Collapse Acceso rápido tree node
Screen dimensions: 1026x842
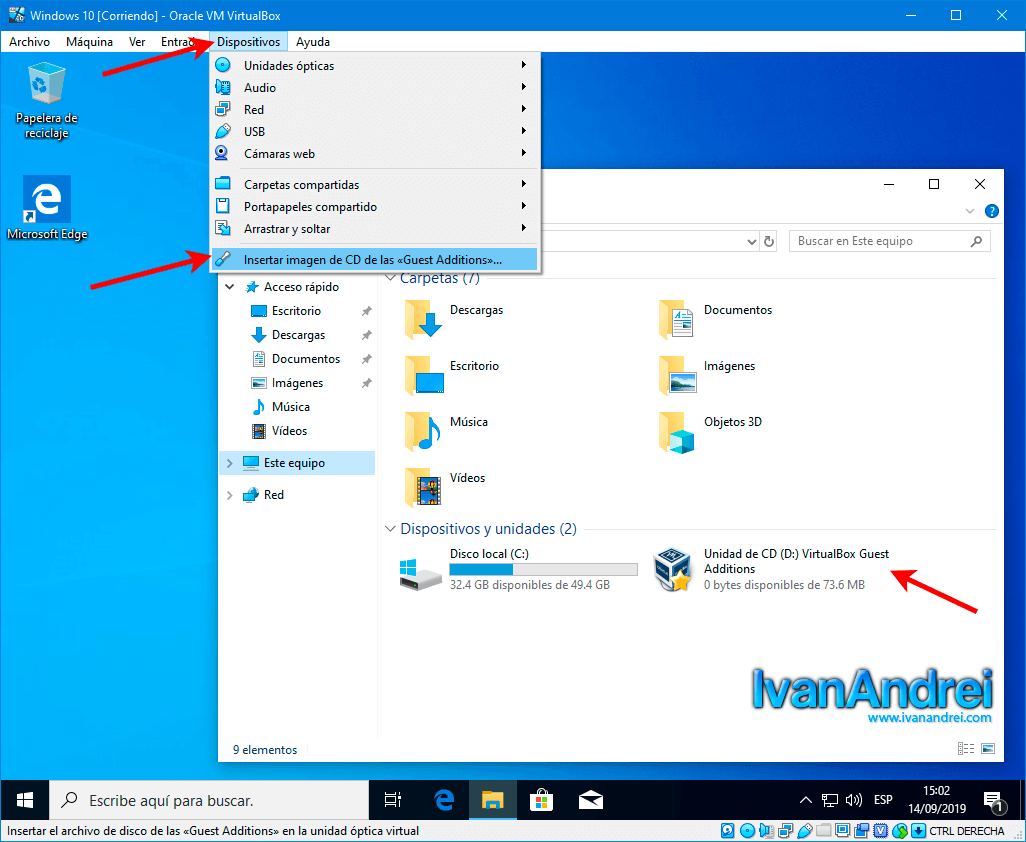point(230,287)
